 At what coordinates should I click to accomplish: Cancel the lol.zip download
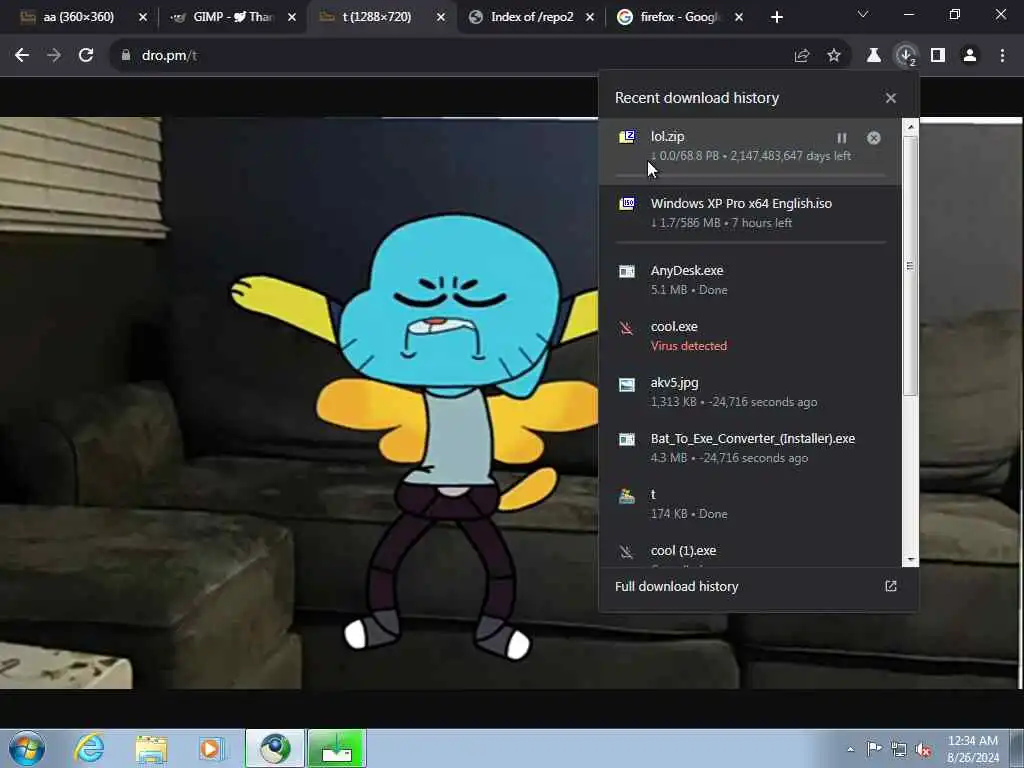tap(874, 138)
